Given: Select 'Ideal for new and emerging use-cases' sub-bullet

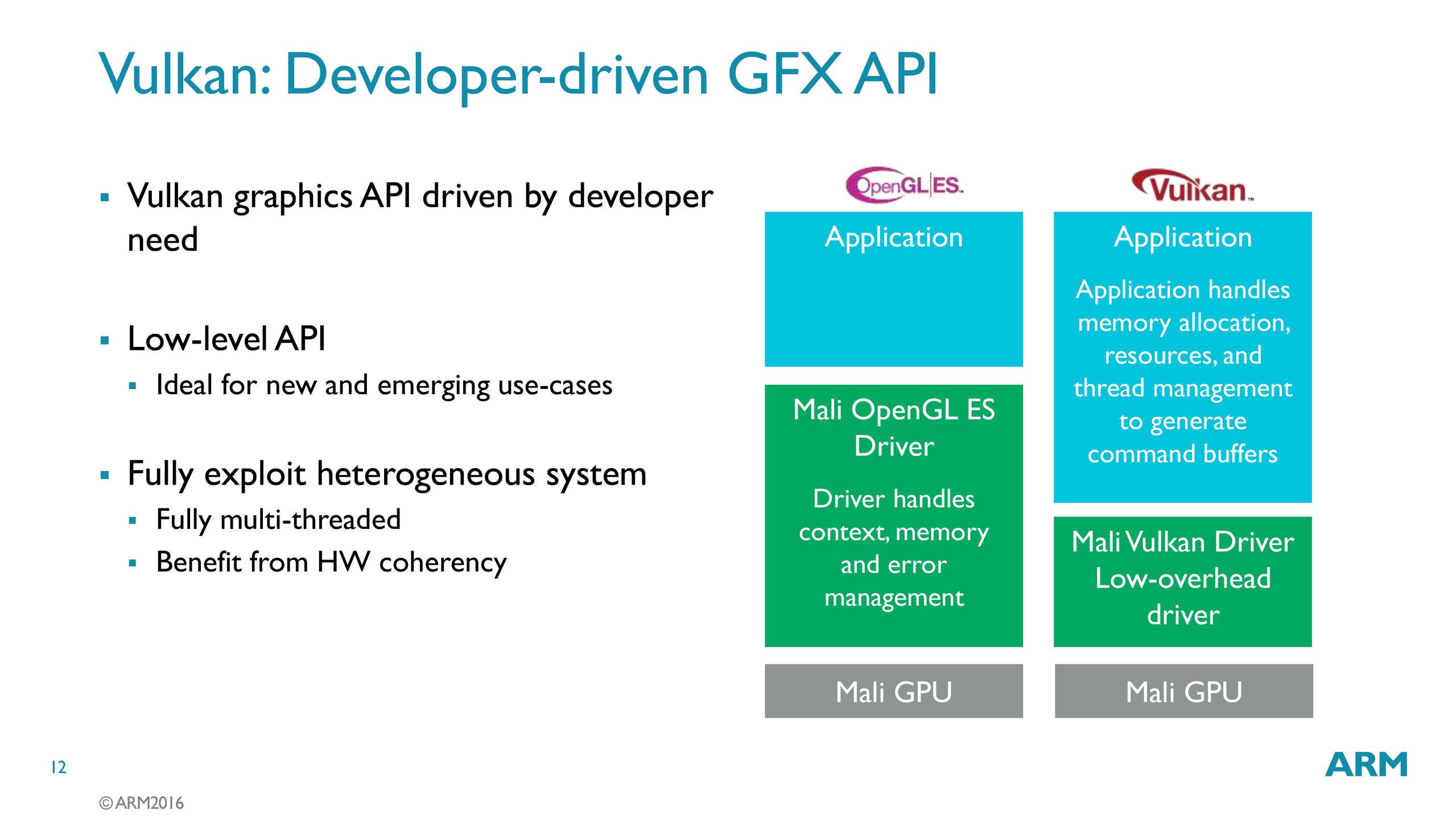Looking at the screenshot, I should pyautogui.click(x=384, y=385).
